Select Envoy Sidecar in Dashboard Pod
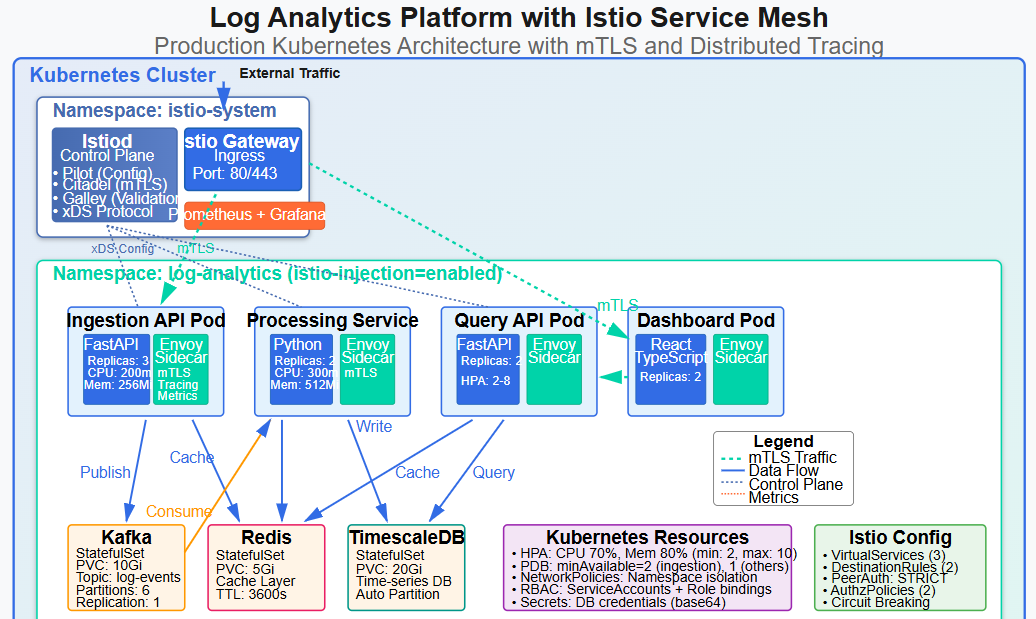This screenshot has width=1036, height=619. [x=741, y=369]
